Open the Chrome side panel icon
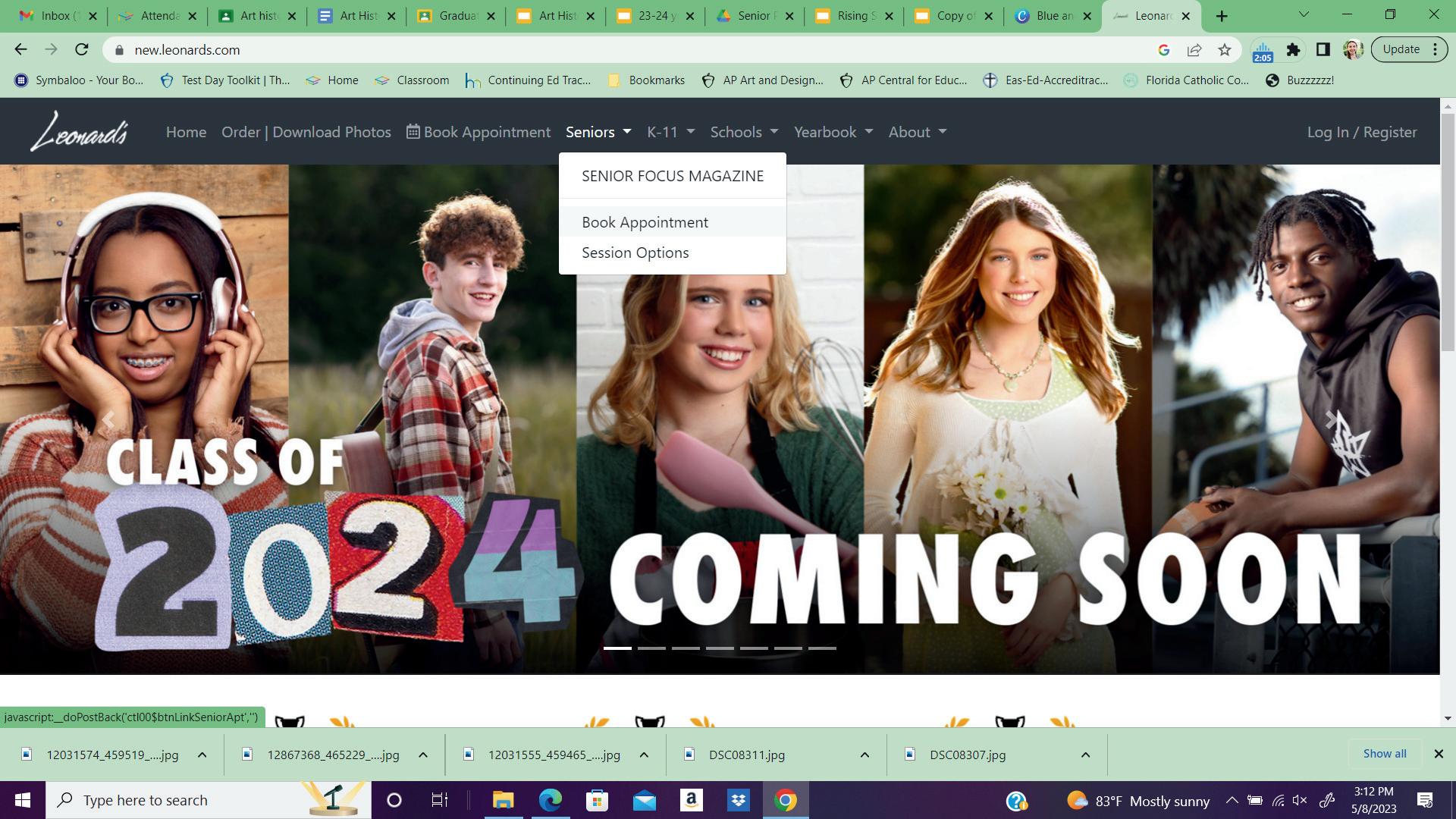The image size is (1456, 819). click(1323, 50)
